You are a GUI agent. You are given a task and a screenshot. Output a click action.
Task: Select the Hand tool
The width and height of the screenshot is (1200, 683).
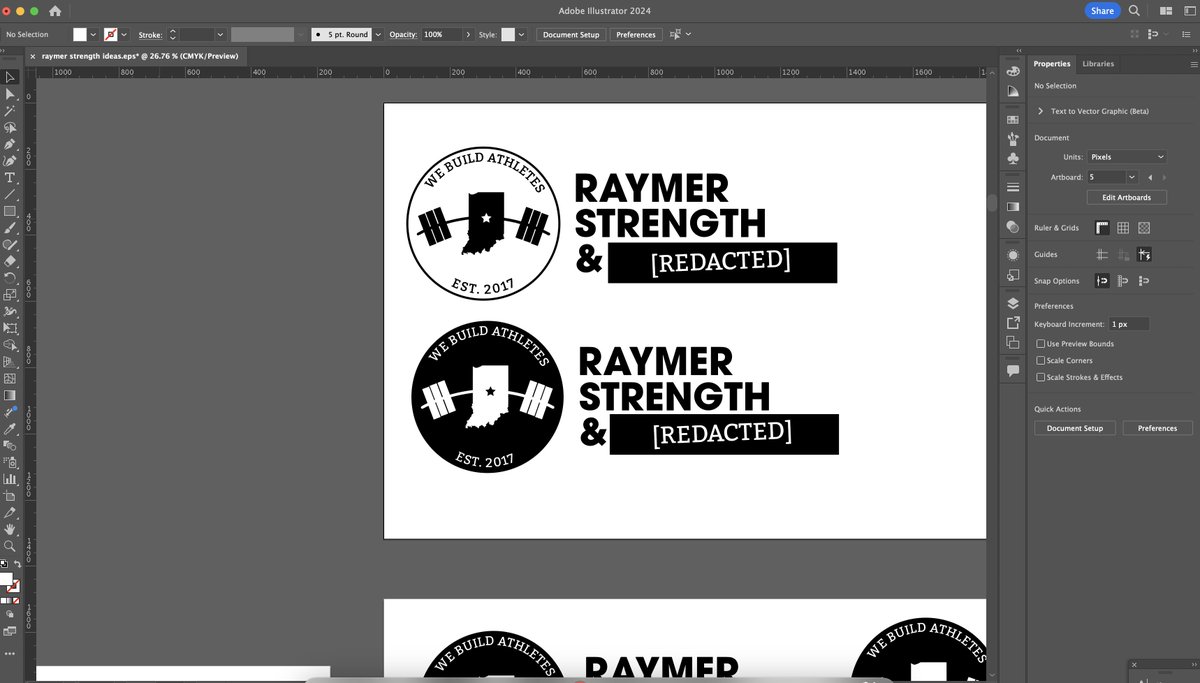coord(10,529)
